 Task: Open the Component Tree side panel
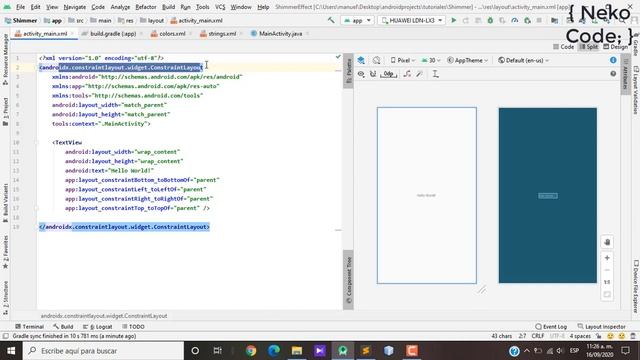(x=349, y=280)
